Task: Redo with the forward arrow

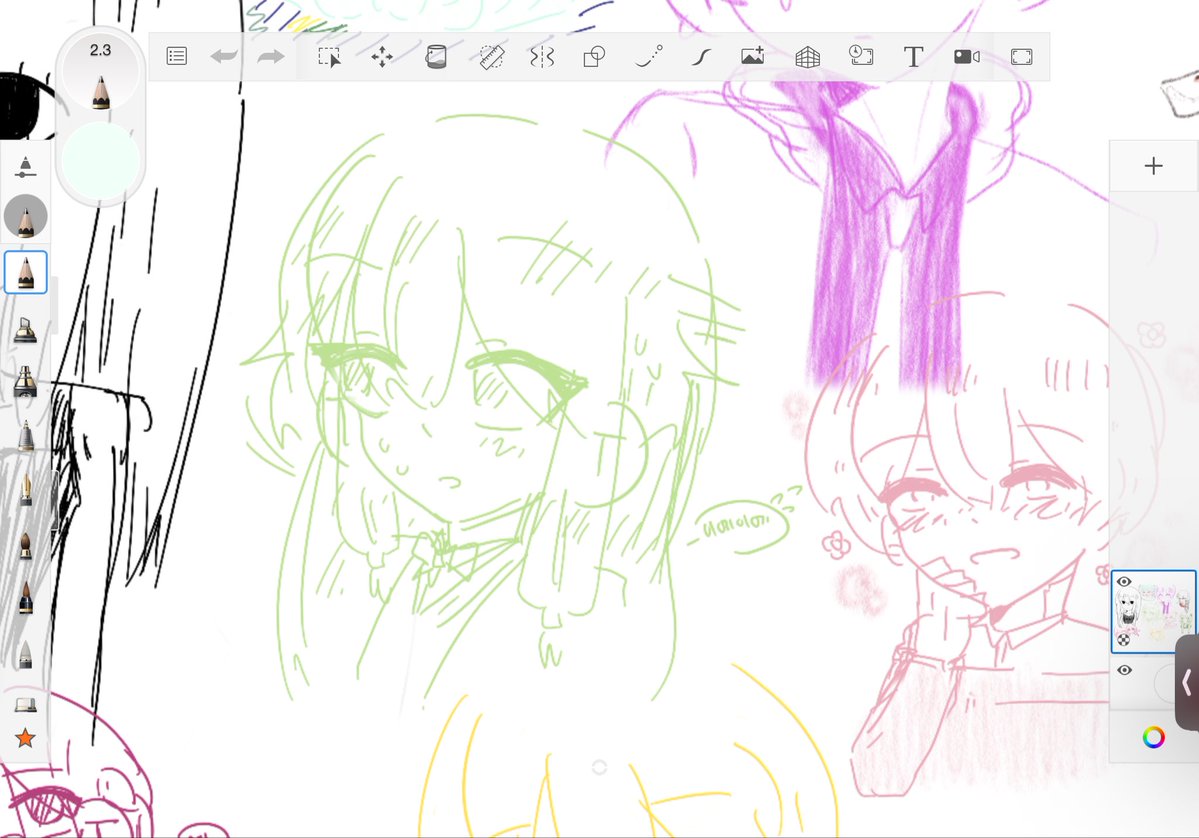Action: tap(271, 56)
